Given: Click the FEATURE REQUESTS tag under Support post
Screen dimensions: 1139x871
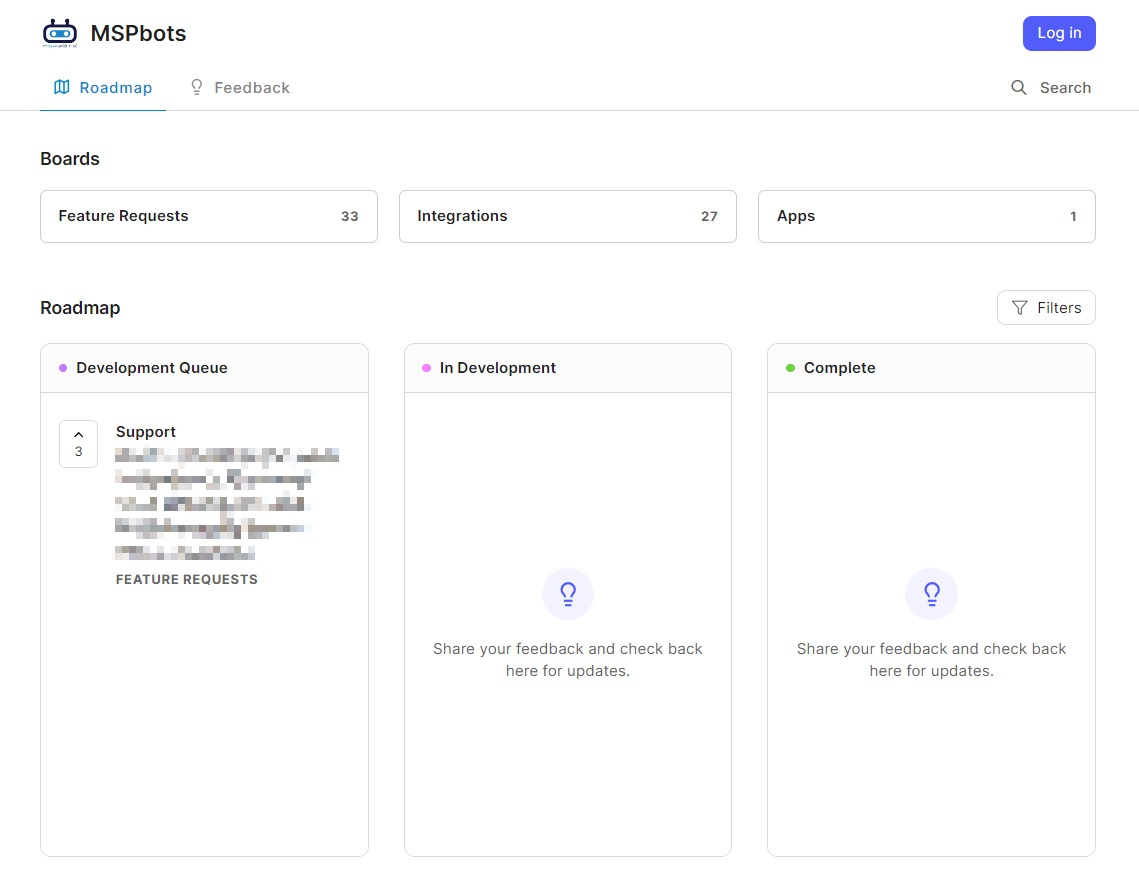Looking at the screenshot, I should [187, 579].
